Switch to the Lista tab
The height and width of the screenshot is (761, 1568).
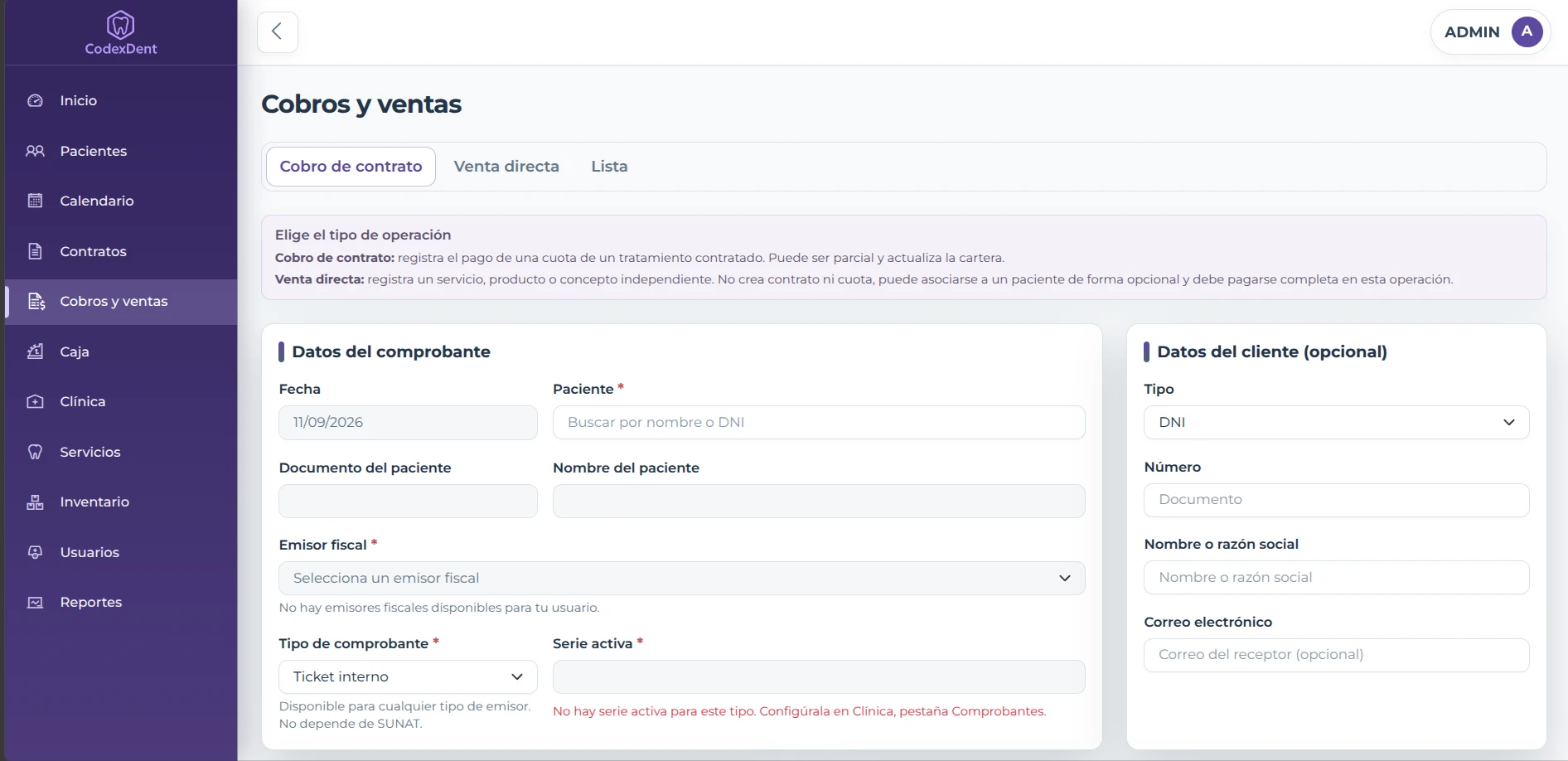tap(609, 167)
